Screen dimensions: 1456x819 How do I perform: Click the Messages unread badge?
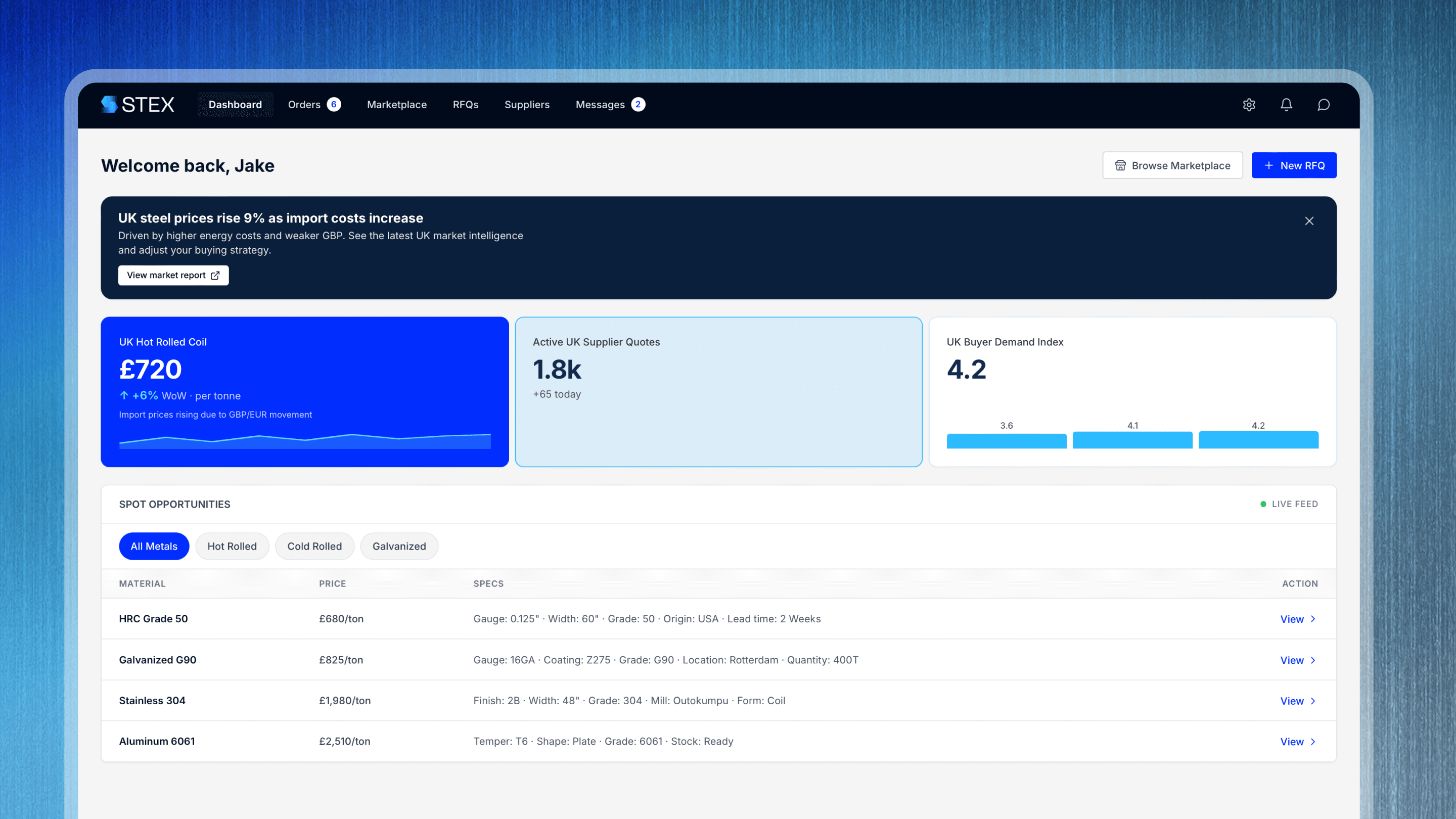click(x=638, y=105)
